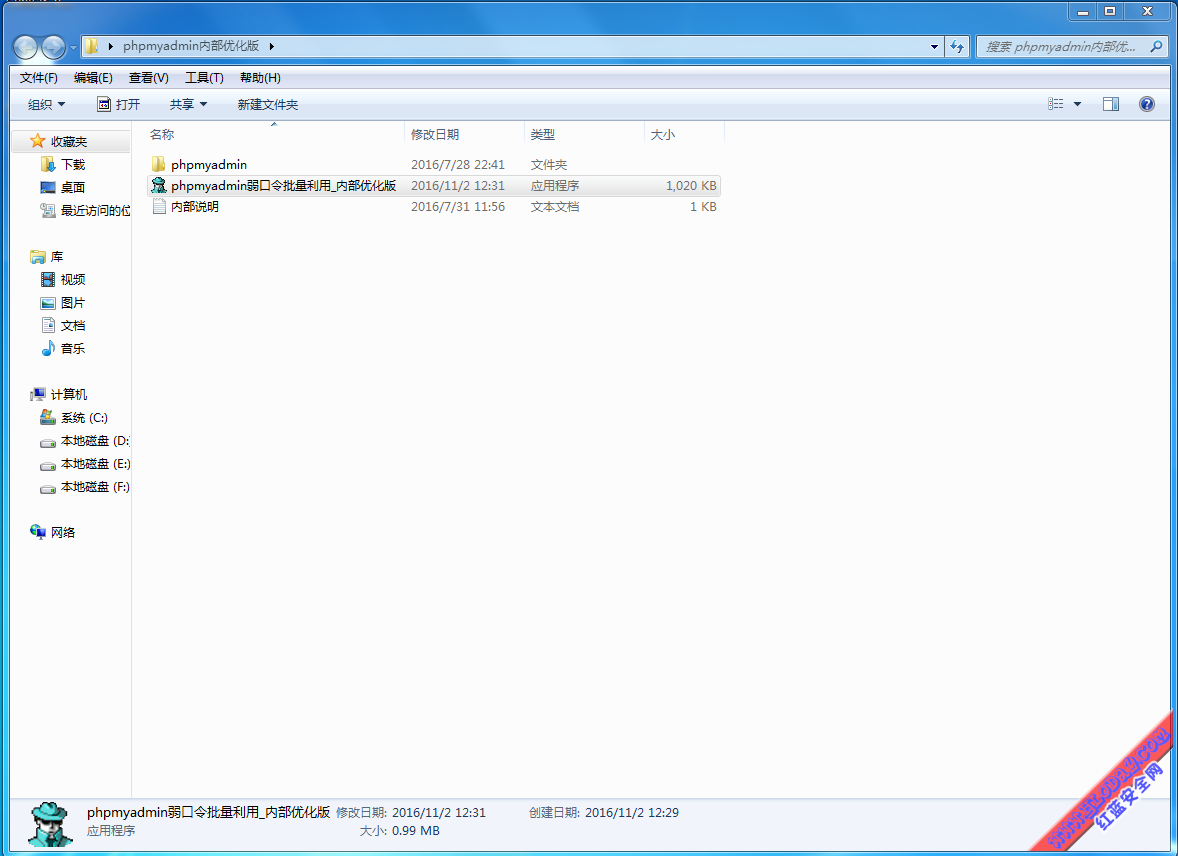
Task: Click the 系统 (C:) drive icon
Action: click(48, 417)
